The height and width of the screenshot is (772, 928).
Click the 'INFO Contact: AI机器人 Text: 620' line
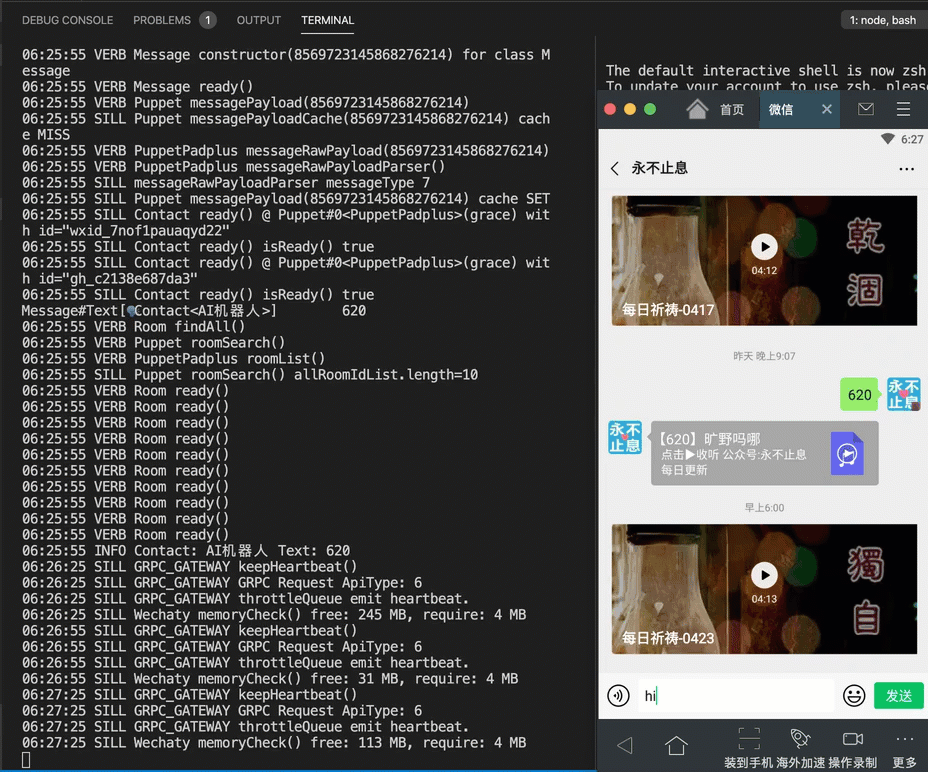click(186, 551)
